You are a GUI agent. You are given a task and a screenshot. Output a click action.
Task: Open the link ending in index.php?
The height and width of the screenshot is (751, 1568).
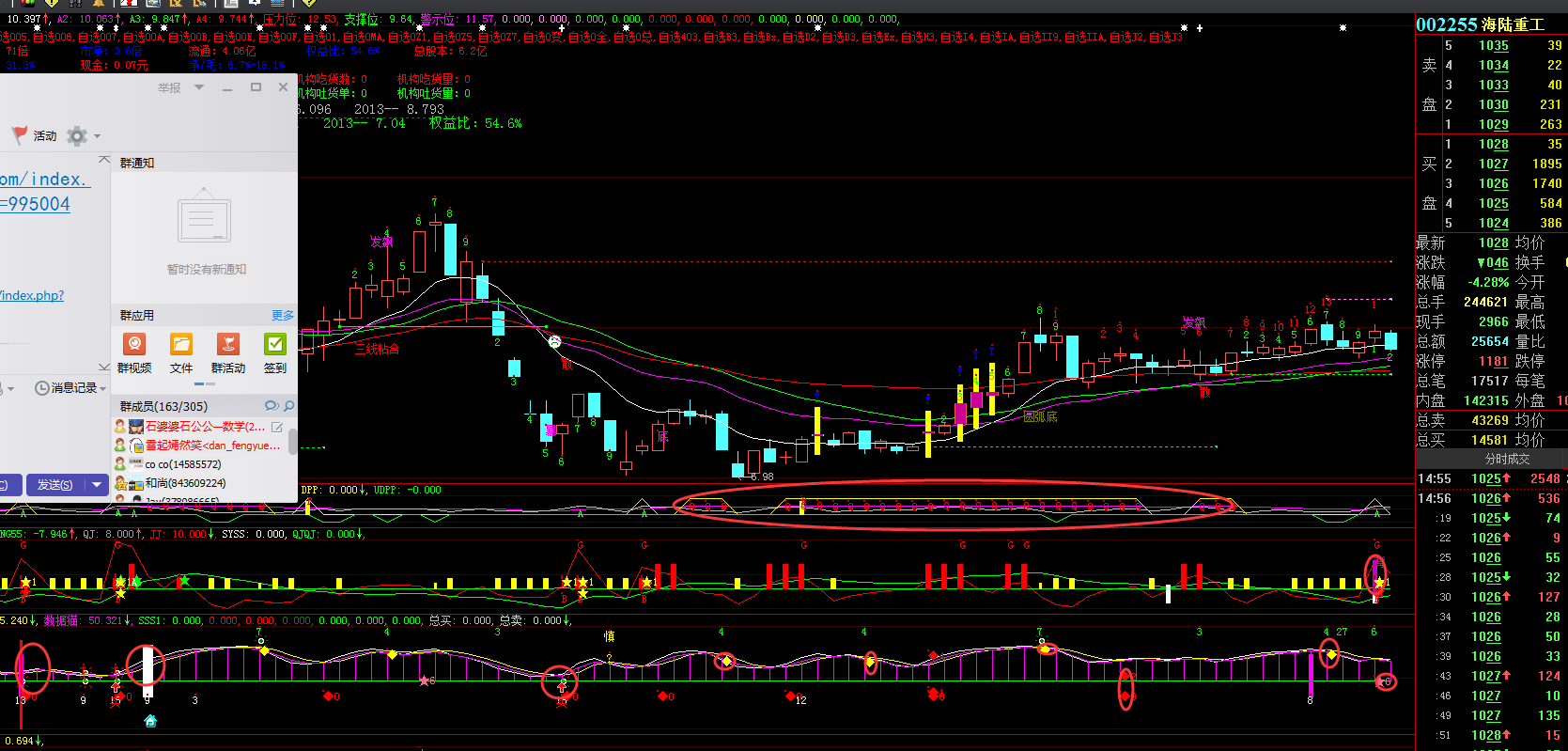coord(32,295)
